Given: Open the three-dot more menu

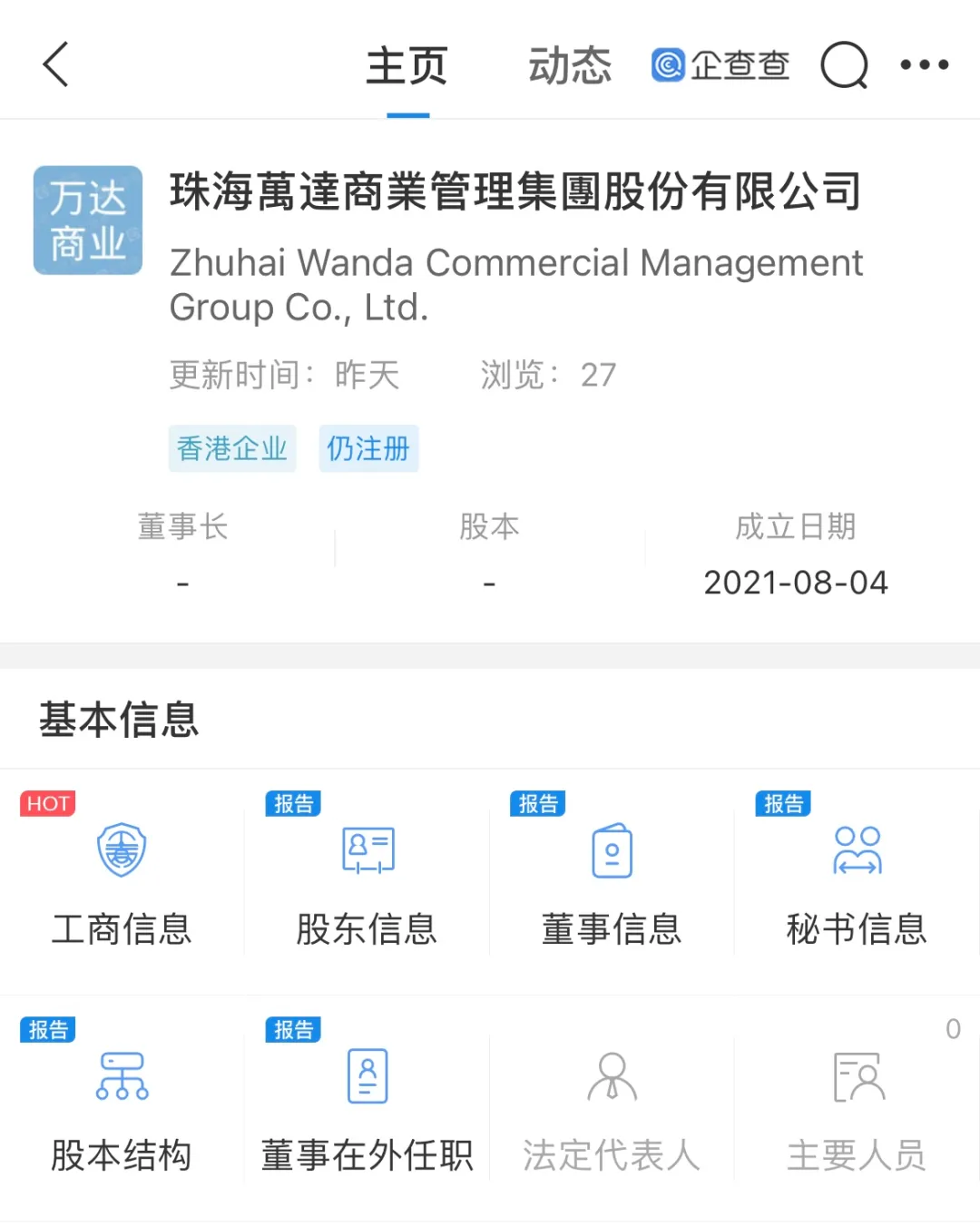Looking at the screenshot, I should pos(925,64).
